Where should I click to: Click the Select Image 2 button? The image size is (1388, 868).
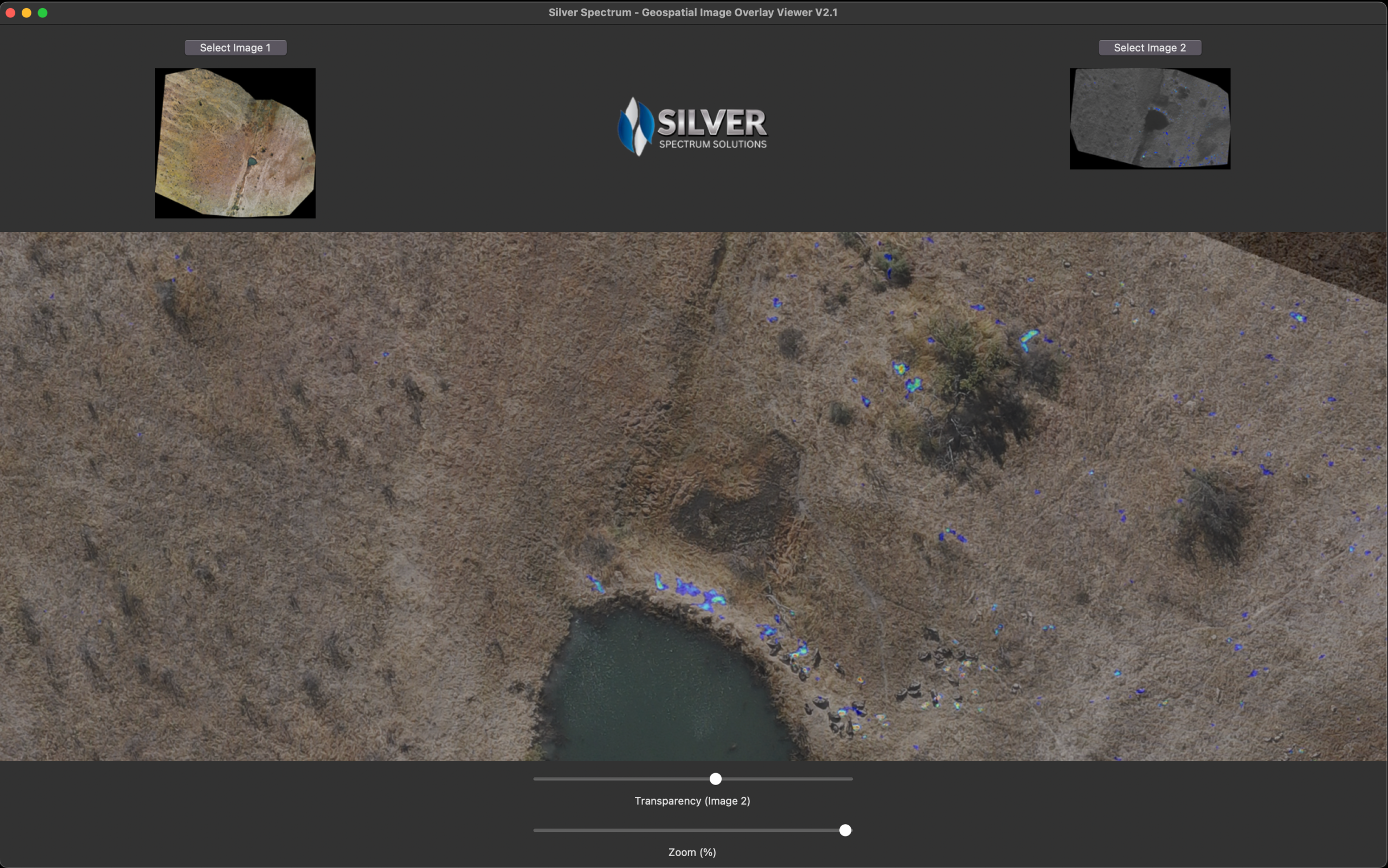[1150, 48]
